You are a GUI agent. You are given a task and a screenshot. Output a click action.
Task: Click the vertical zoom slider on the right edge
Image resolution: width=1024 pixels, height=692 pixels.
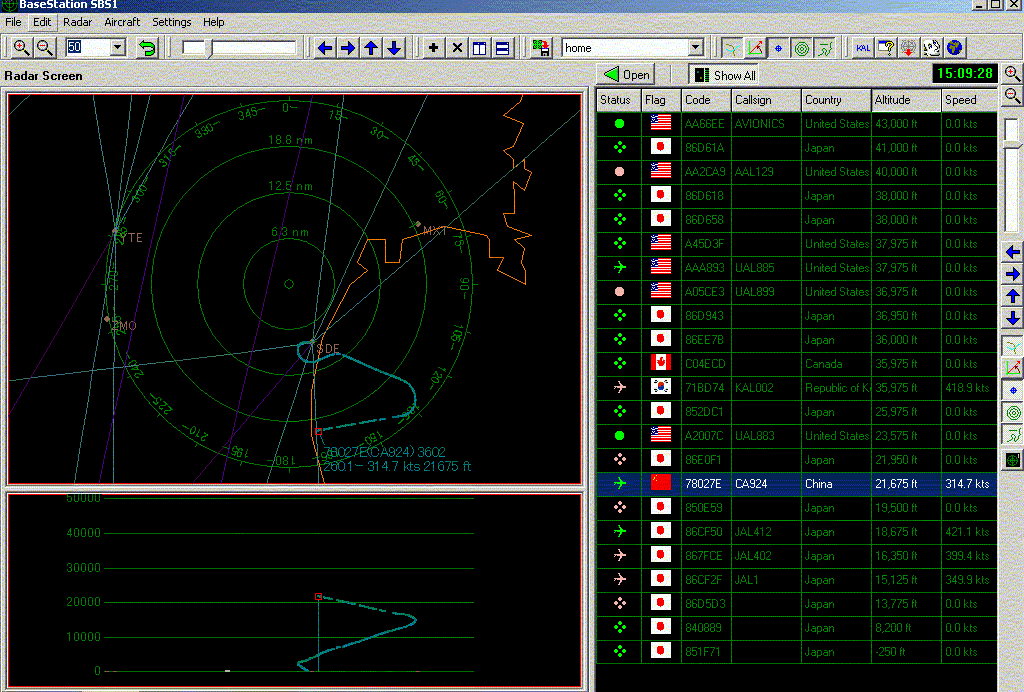click(x=1012, y=174)
